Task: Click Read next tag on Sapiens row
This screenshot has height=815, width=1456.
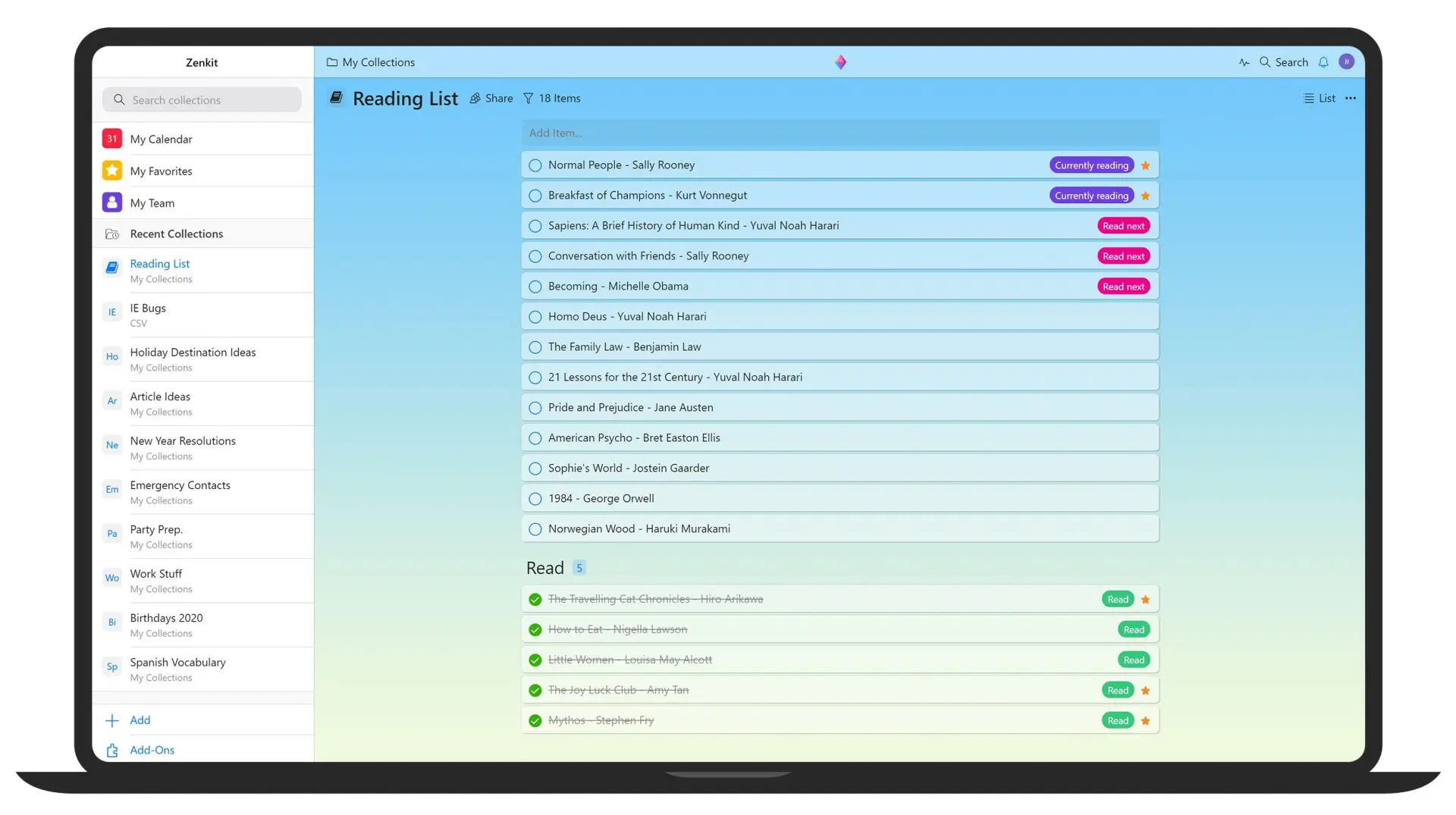Action: point(1123,226)
